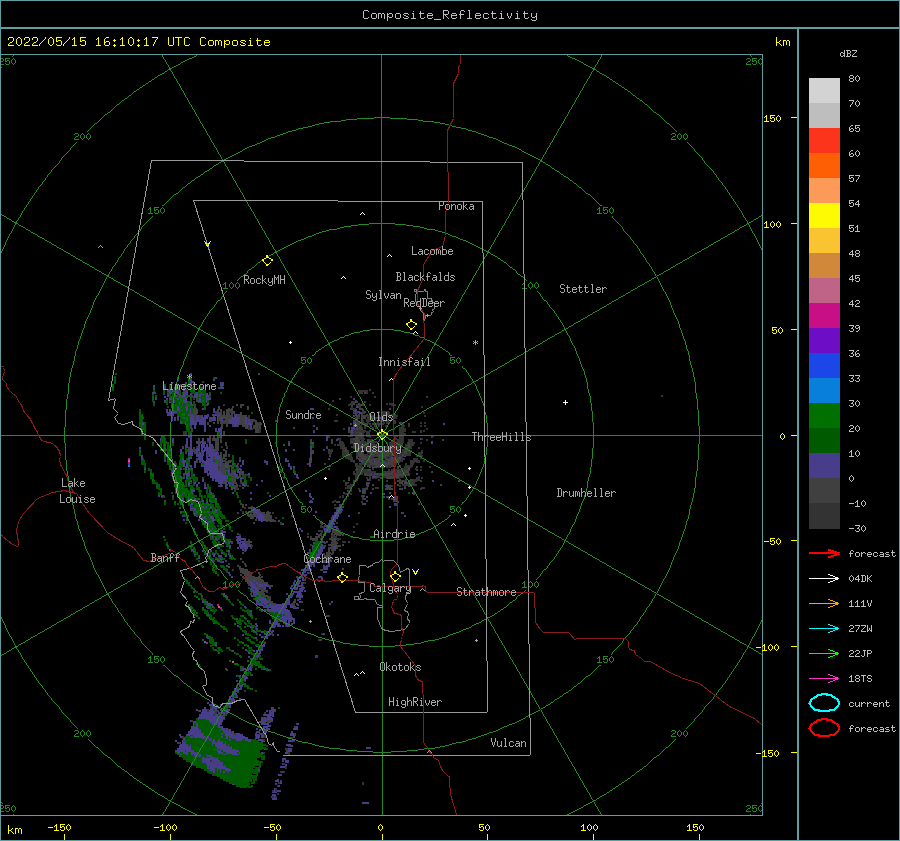Click the Composite_Reflectivity title text

tap(450, 15)
